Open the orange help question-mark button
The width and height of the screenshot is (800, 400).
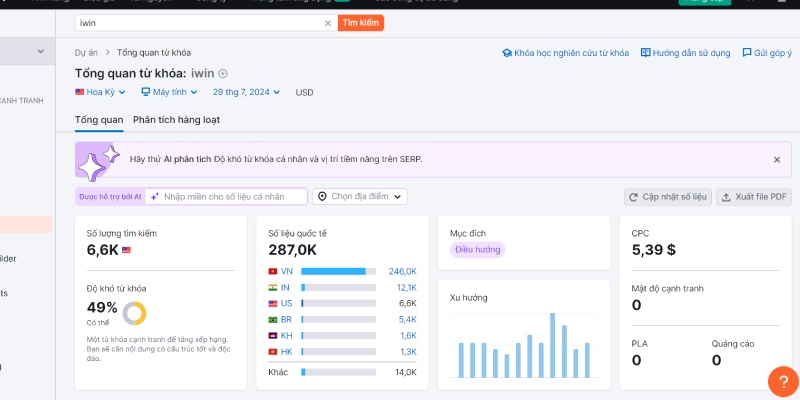(783, 382)
